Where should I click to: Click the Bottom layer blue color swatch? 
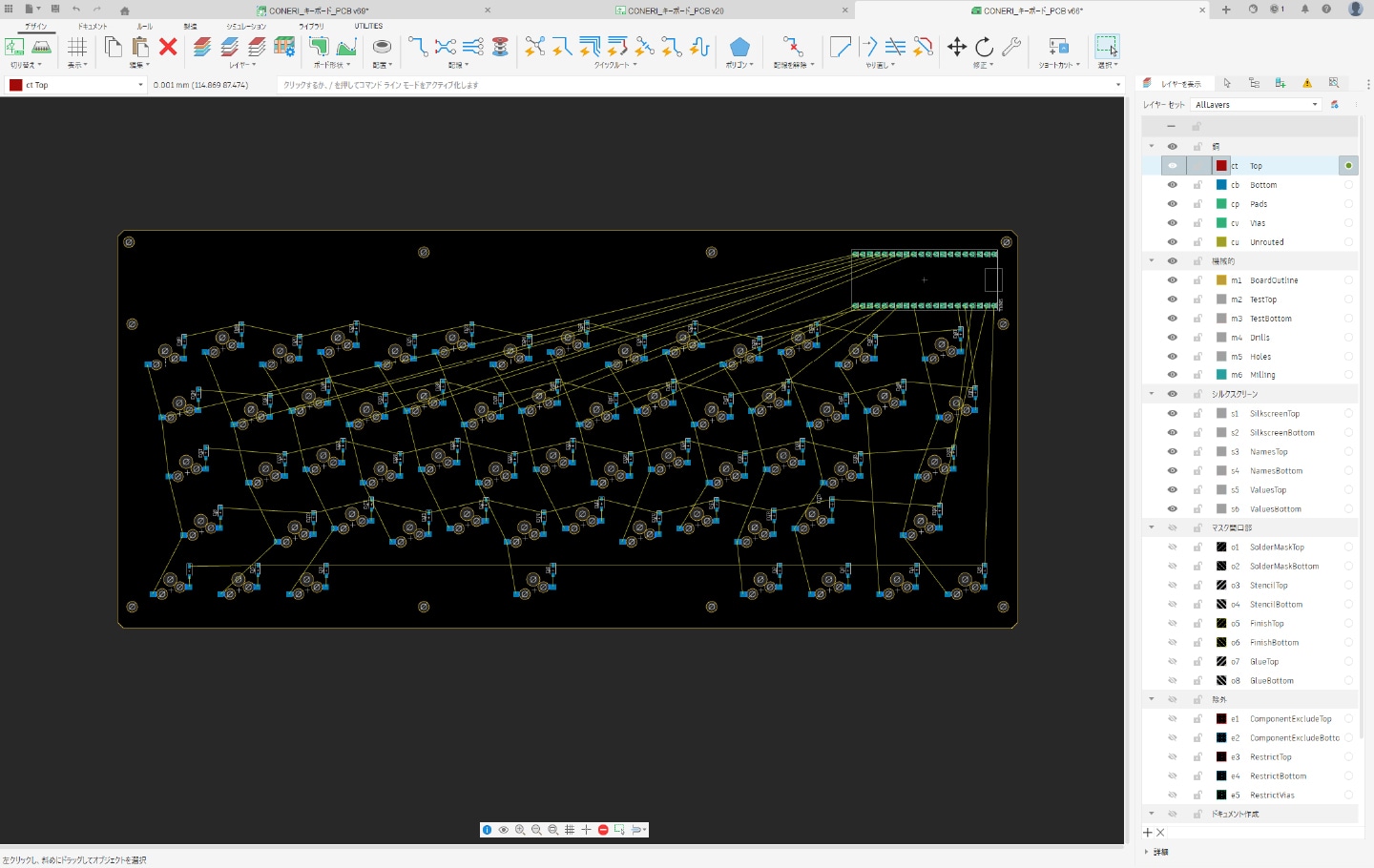(x=1221, y=185)
